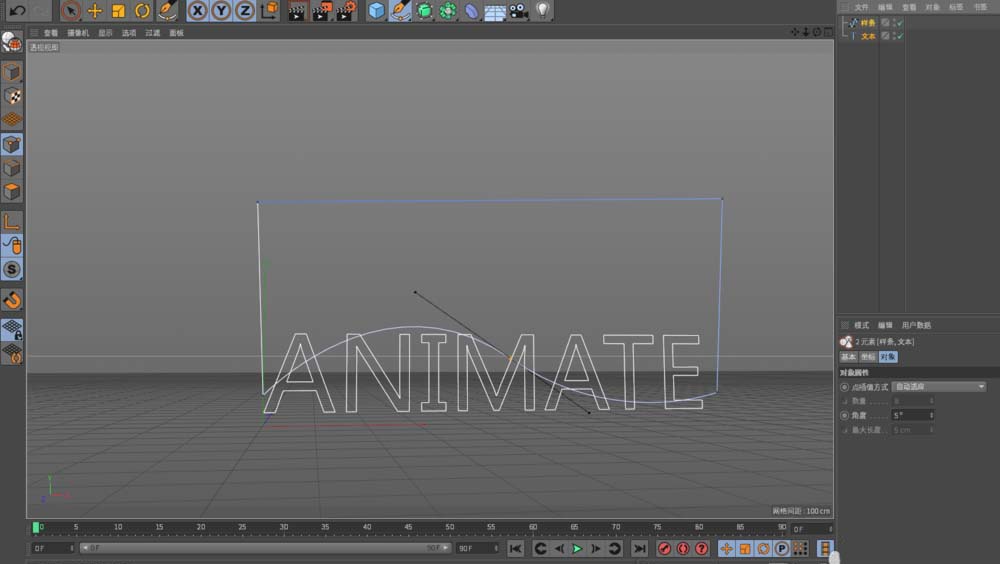
Task: Click frame 45 on the timeline ruler
Action: tap(408, 528)
